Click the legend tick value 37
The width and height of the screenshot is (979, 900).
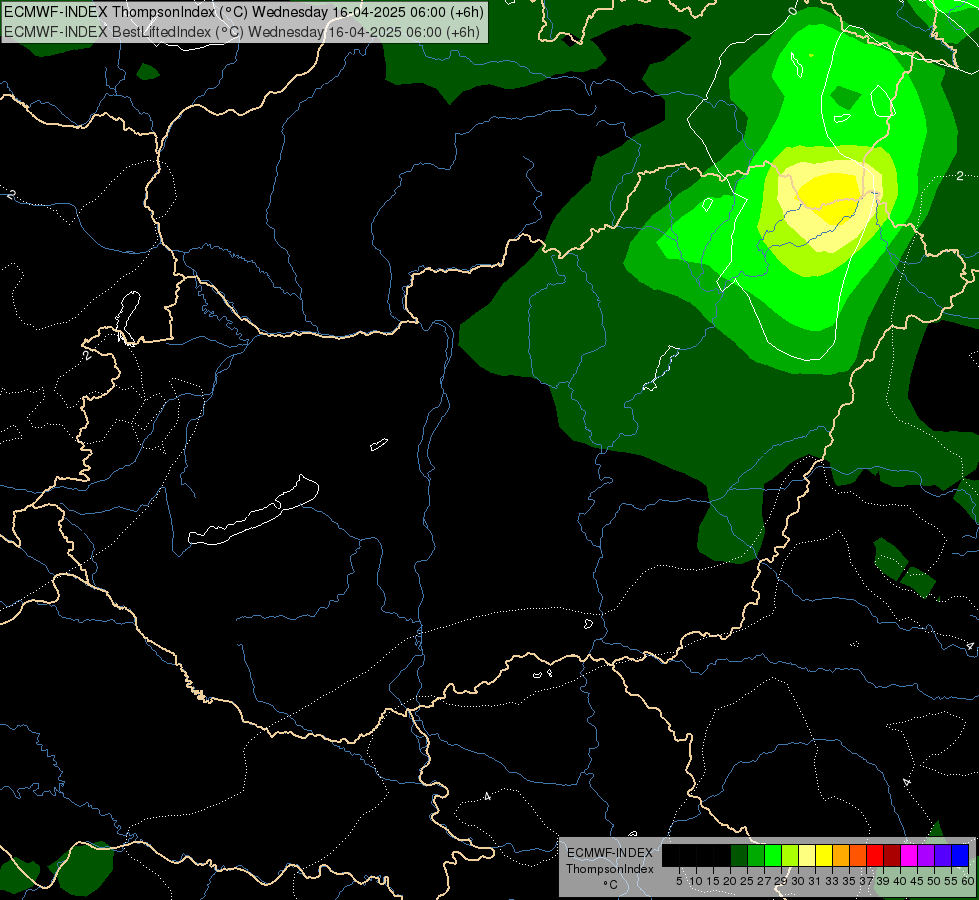pyautogui.click(x=867, y=881)
